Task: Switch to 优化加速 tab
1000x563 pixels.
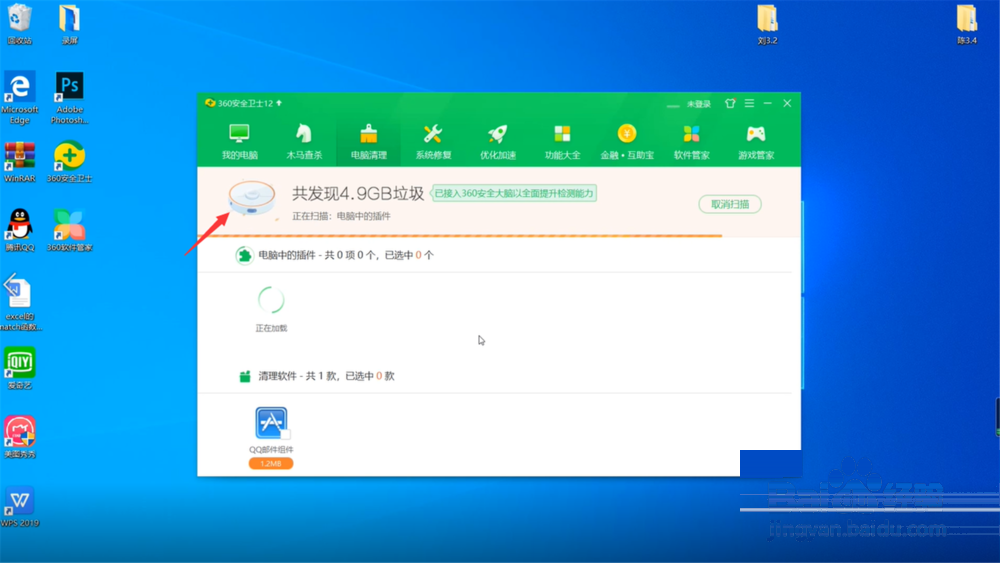Action: click(x=498, y=142)
